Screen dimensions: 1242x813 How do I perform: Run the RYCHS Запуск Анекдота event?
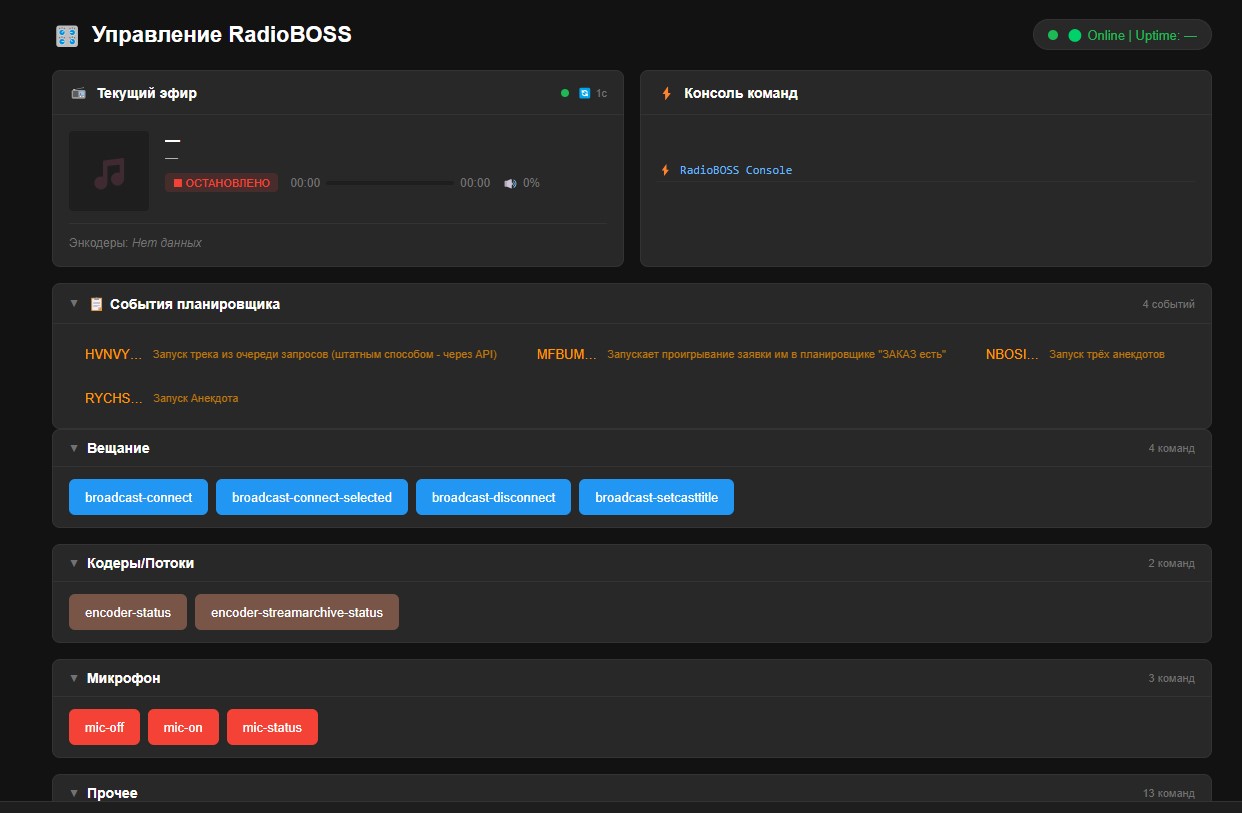tap(162, 398)
